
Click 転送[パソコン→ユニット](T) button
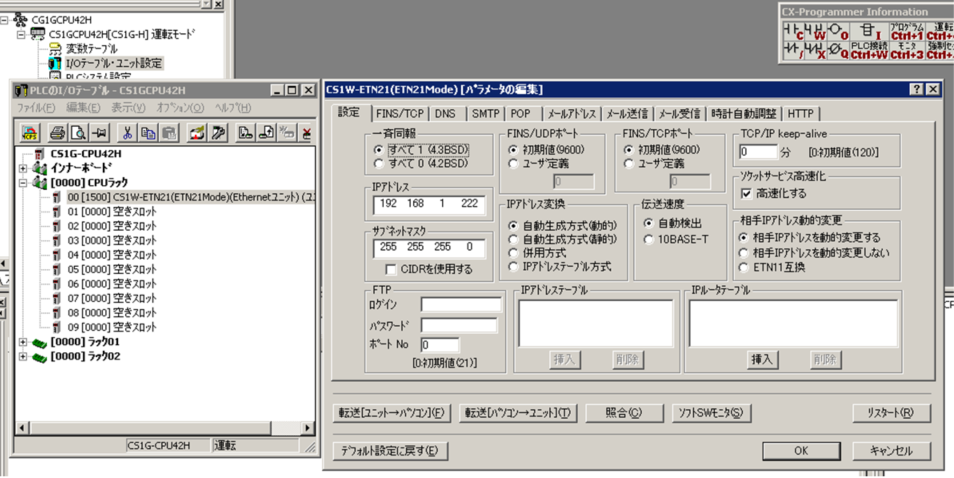pyautogui.click(x=518, y=413)
